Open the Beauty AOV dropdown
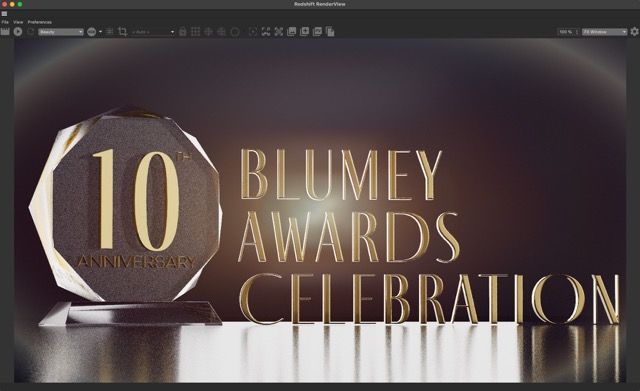Image resolution: width=640 pixels, height=391 pixels. [61, 32]
